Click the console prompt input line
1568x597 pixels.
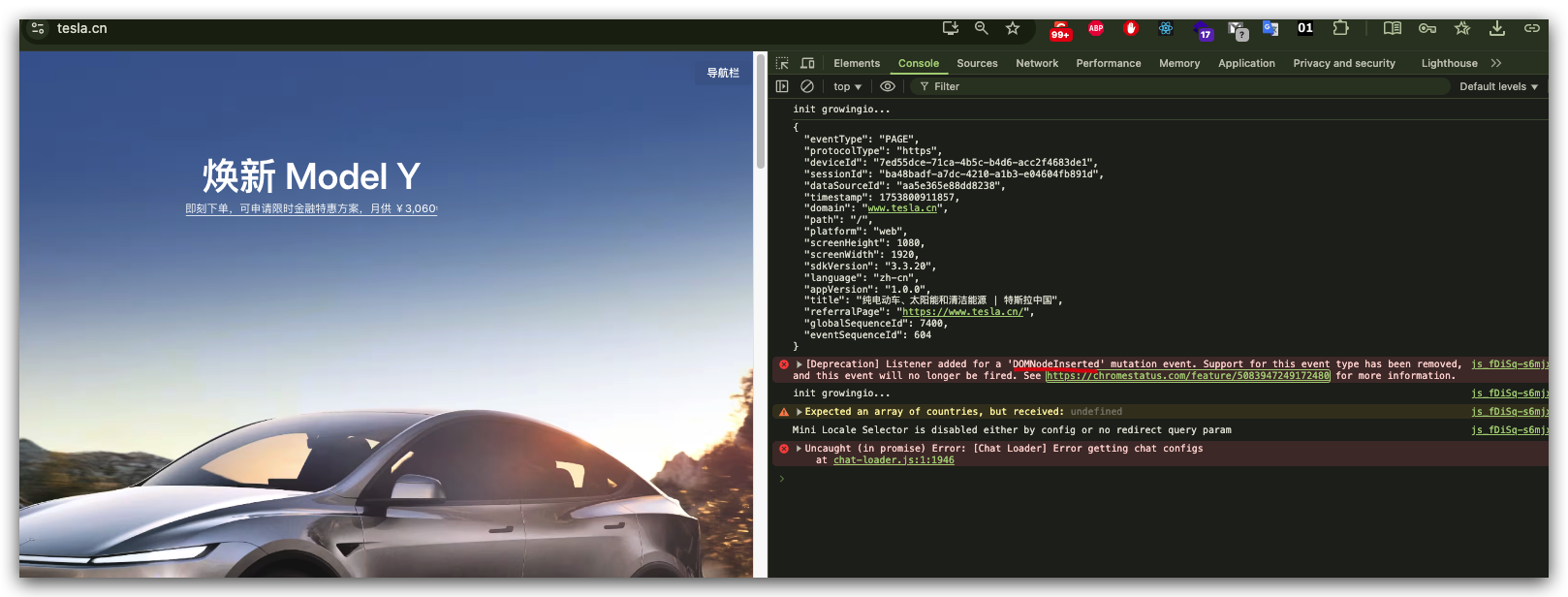coord(1163,479)
